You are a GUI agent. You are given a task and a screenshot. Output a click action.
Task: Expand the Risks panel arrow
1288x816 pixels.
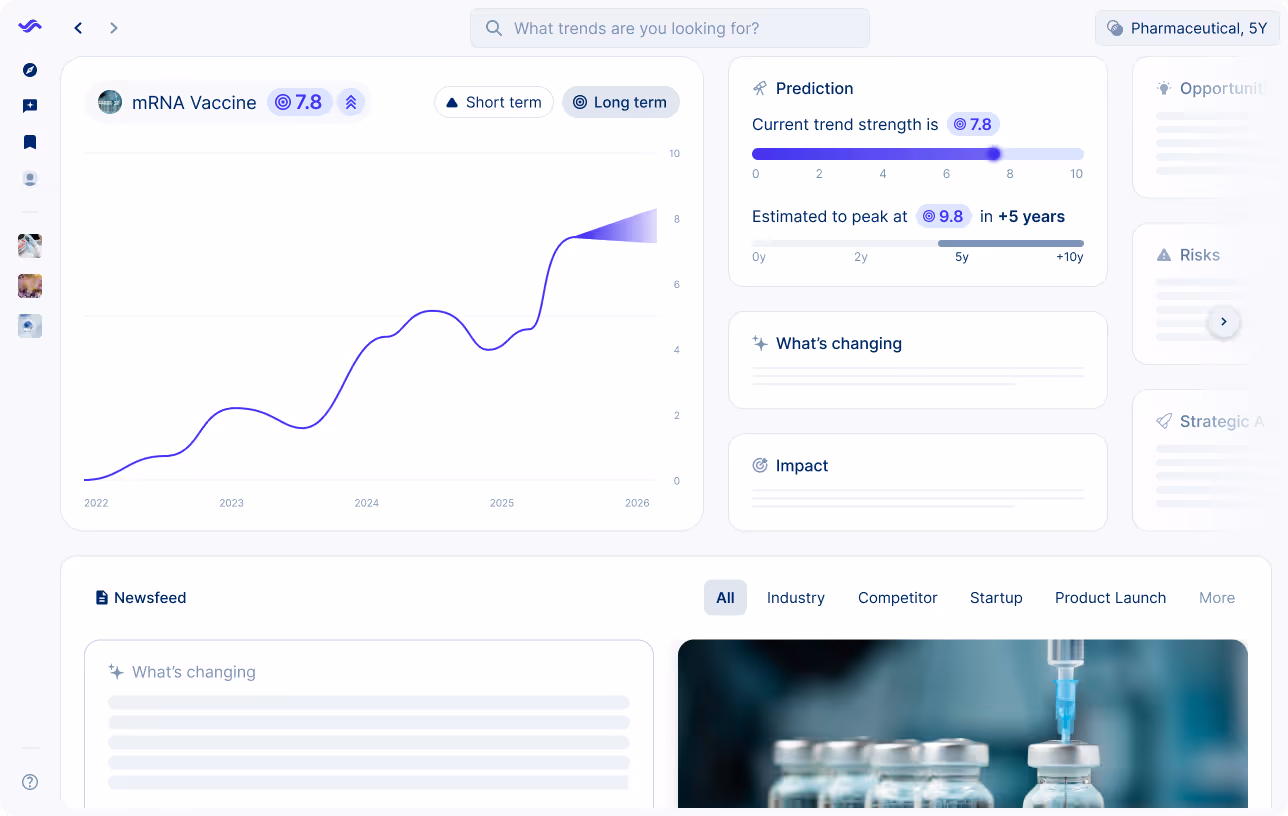pos(1224,321)
